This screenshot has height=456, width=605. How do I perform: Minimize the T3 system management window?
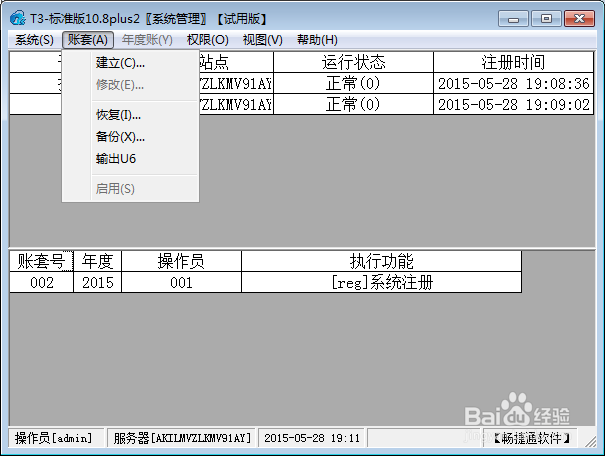513,19
